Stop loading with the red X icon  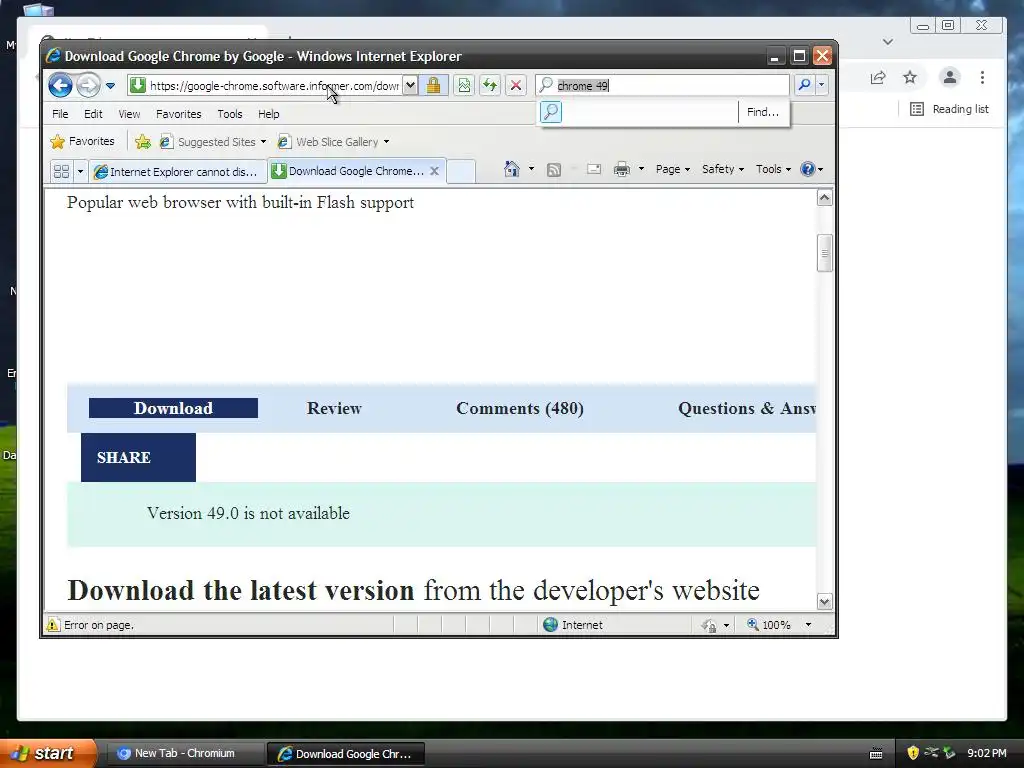[515, 85]
